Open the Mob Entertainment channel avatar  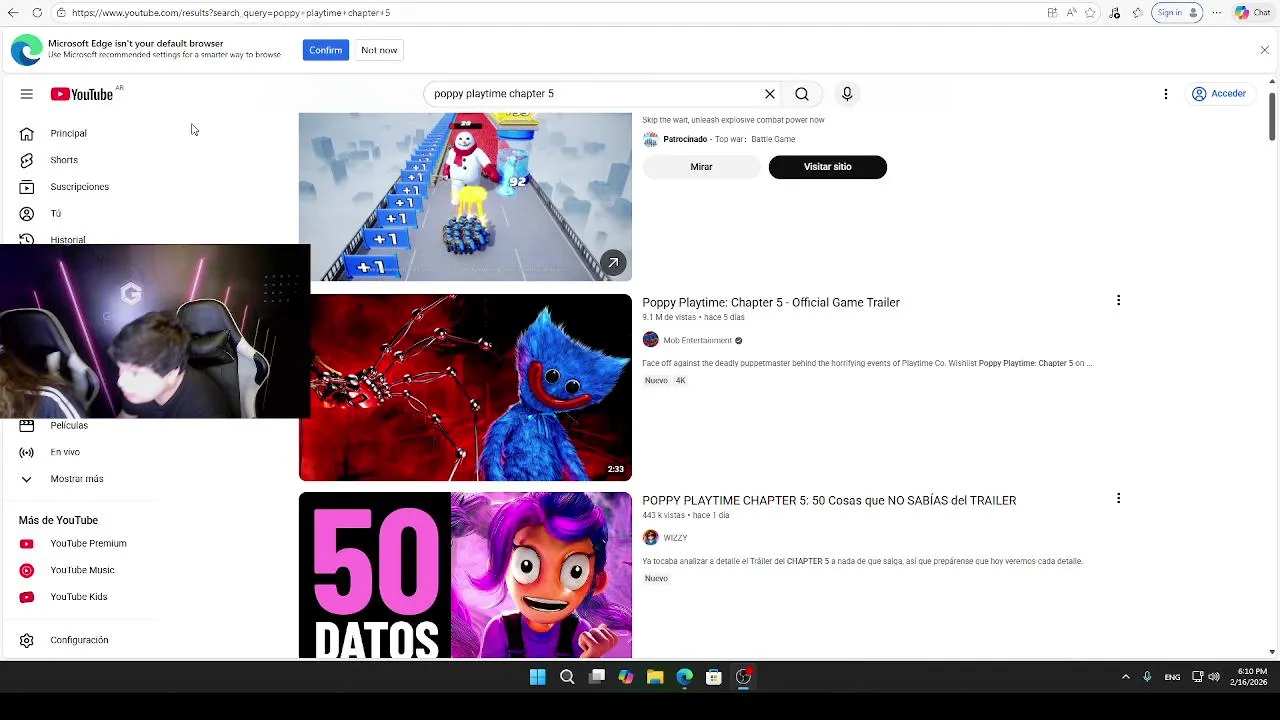click(x=650, y=340)
